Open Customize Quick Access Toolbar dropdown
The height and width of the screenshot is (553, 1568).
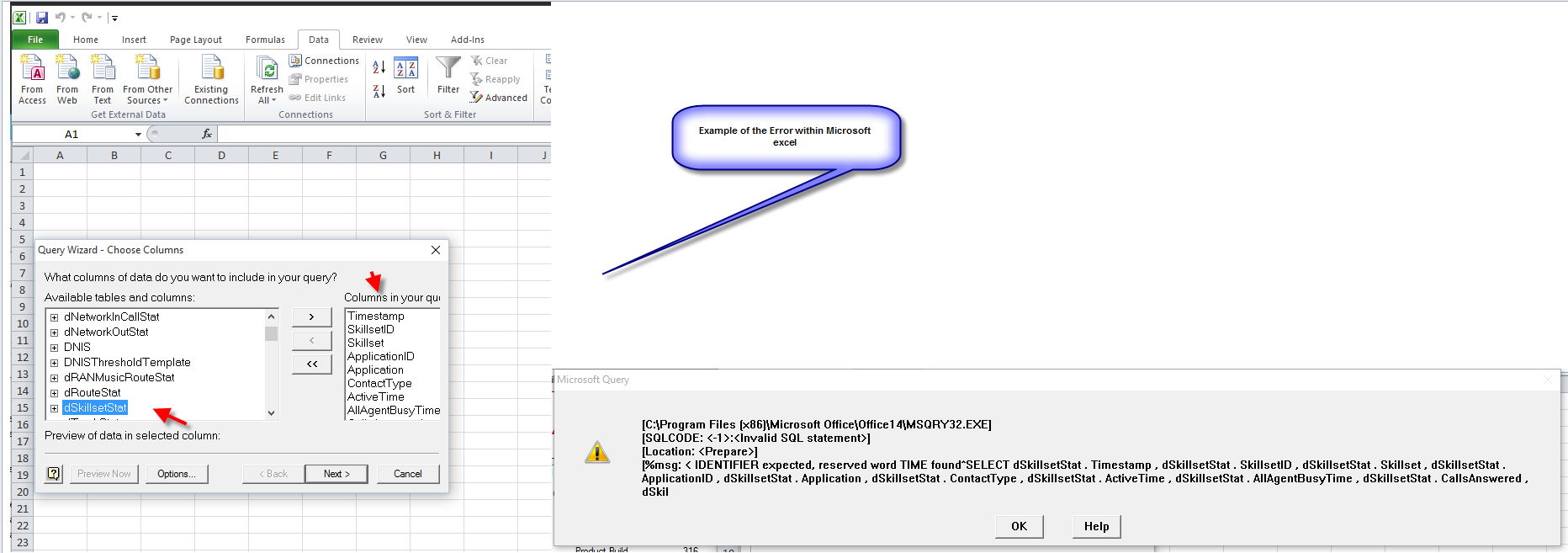114,18
